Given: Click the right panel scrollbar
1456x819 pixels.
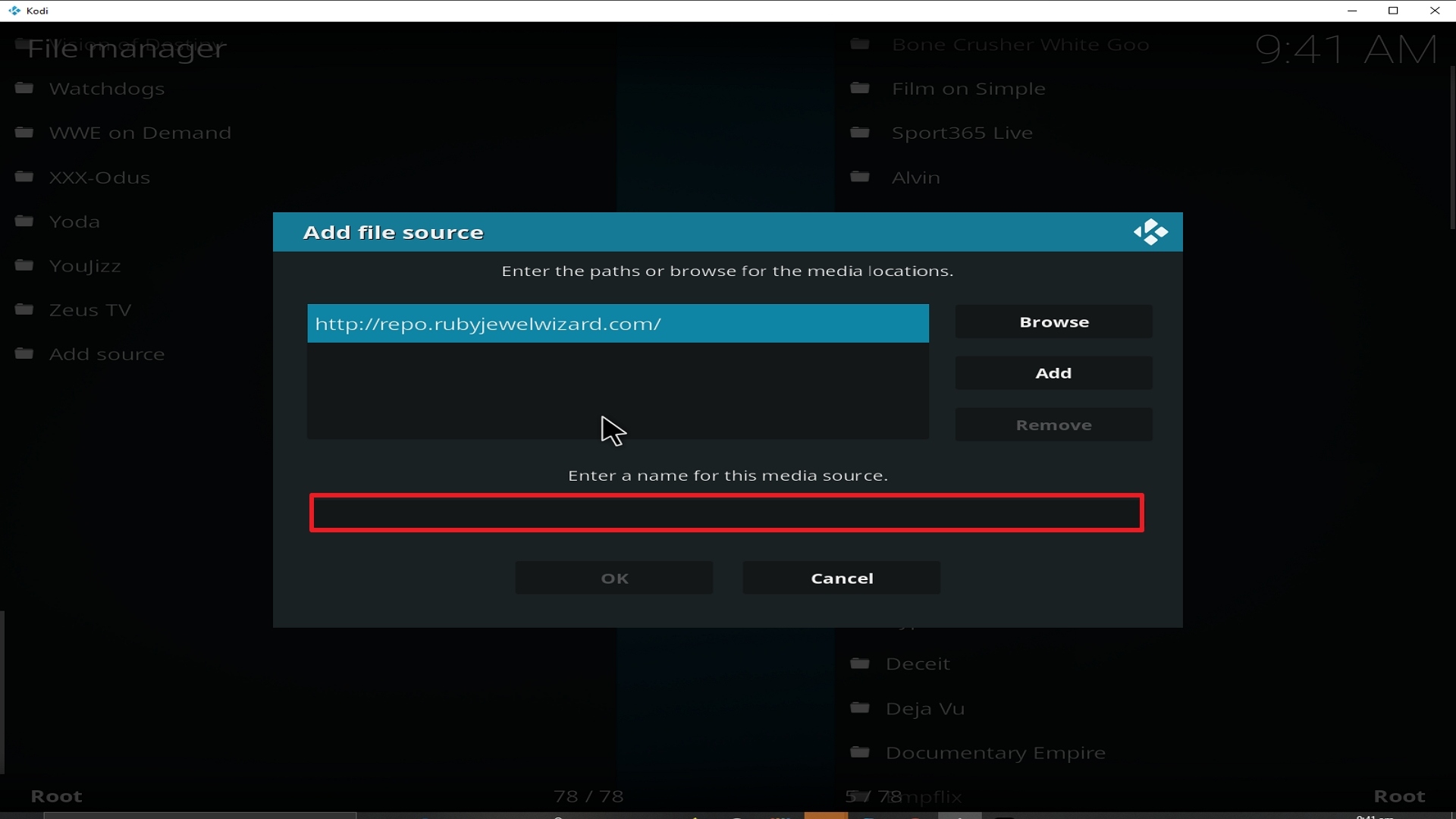Looking at the screenshot, I should (1451, 148).
